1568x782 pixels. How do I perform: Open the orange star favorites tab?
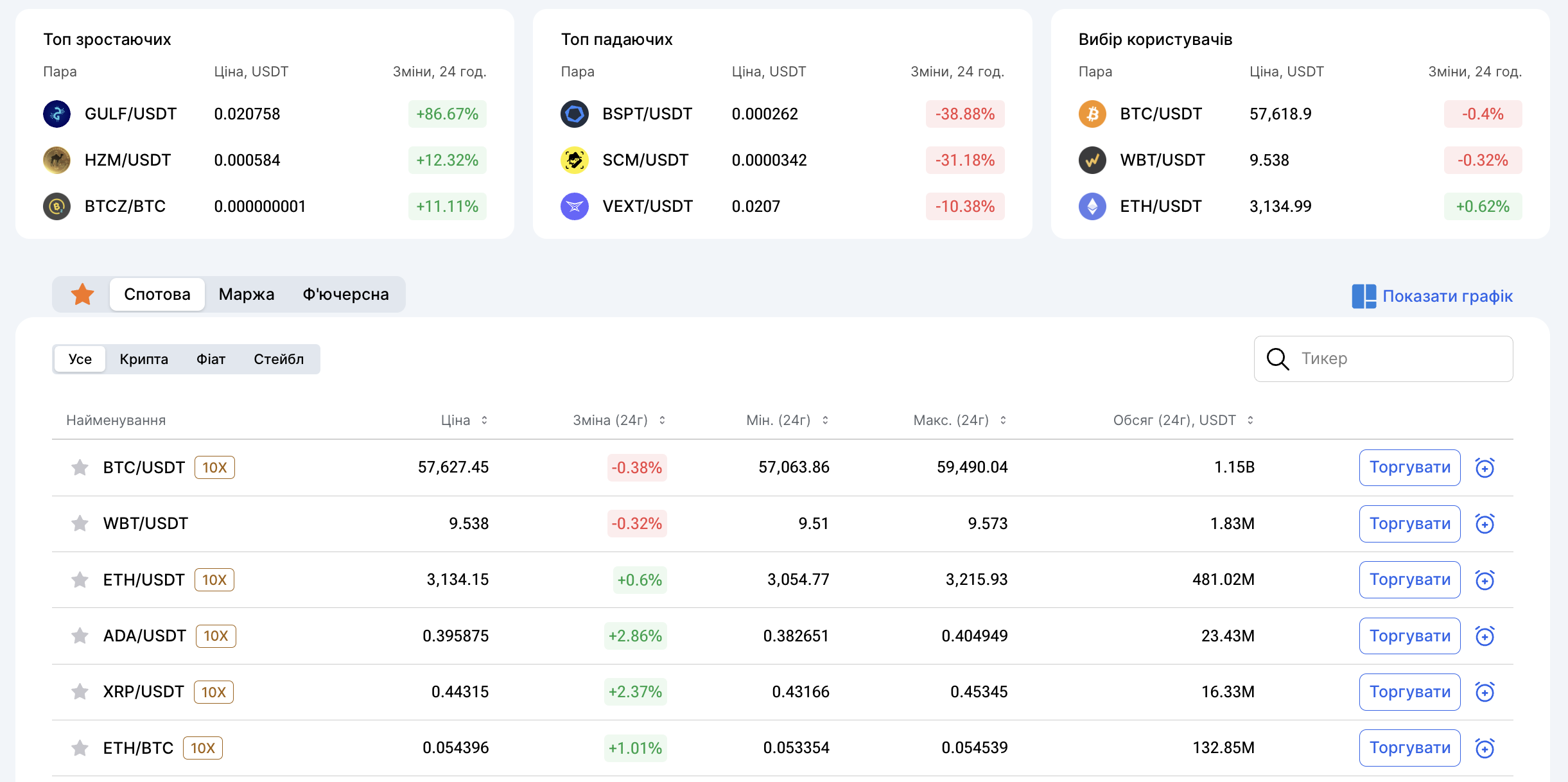[82, 295]
